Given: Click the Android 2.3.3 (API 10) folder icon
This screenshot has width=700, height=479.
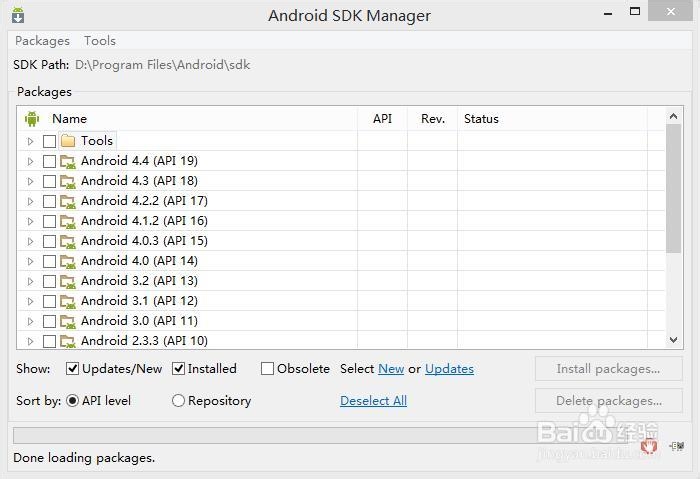Looking at the screenshot, I should pyautogui.click(x=68, y=342).
